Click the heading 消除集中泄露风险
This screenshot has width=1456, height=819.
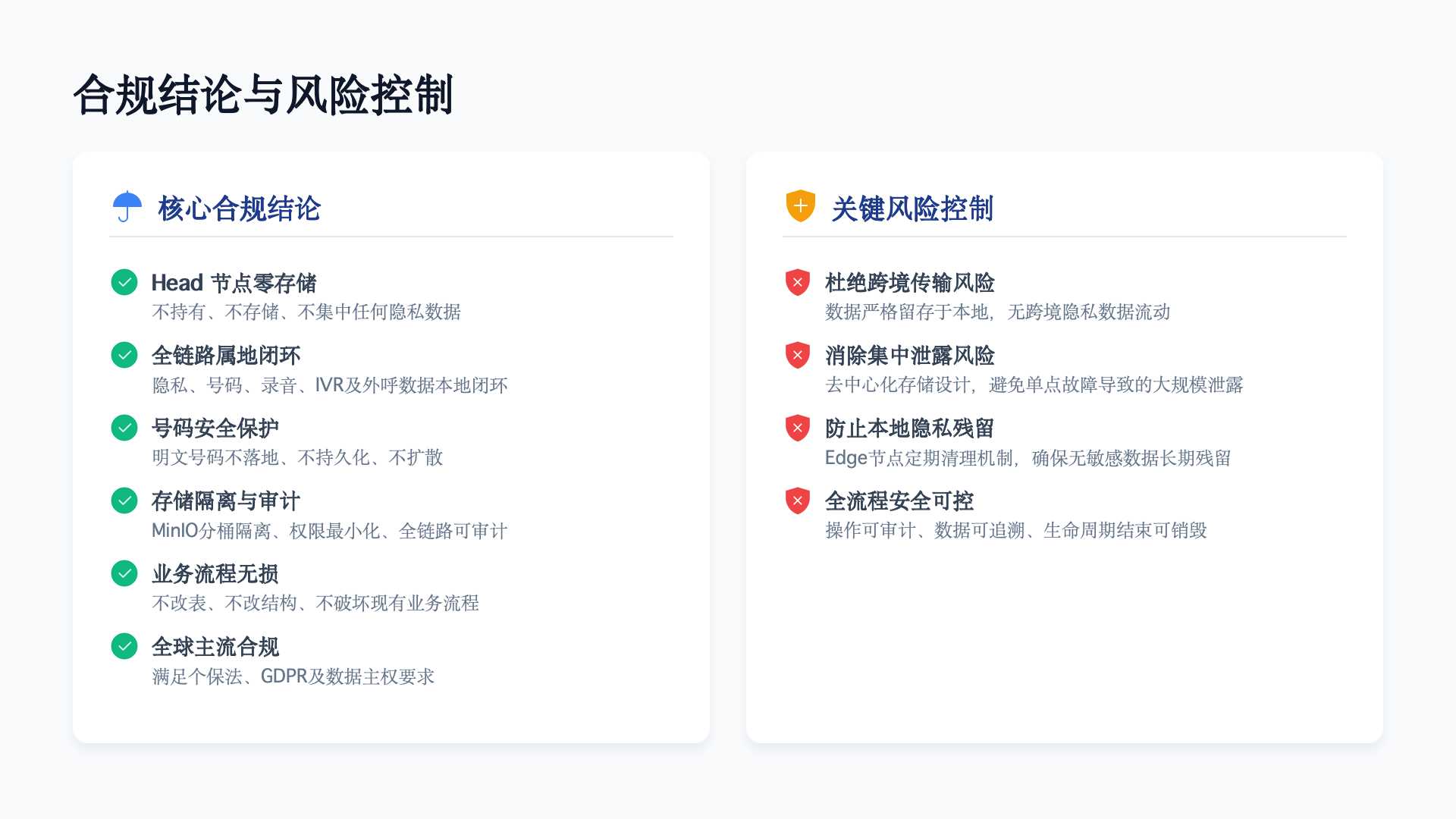coord(910,356)
